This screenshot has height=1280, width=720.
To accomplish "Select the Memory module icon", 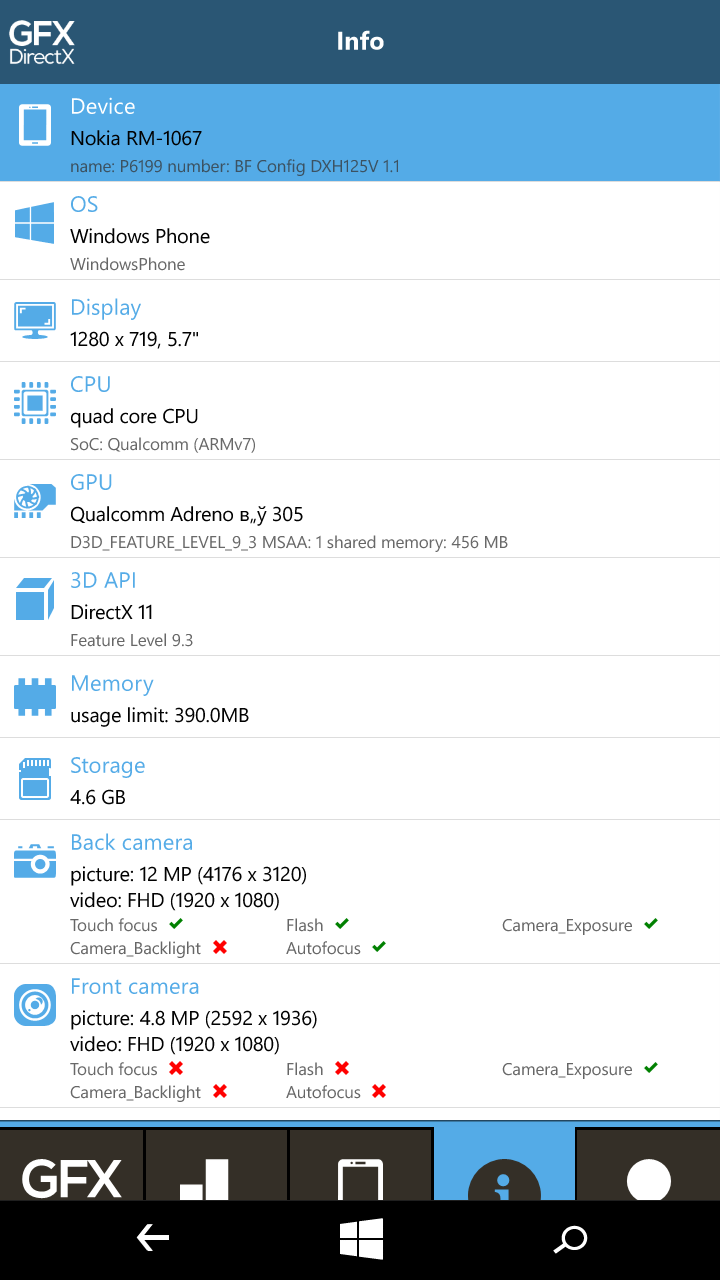I will click(34, 697).
